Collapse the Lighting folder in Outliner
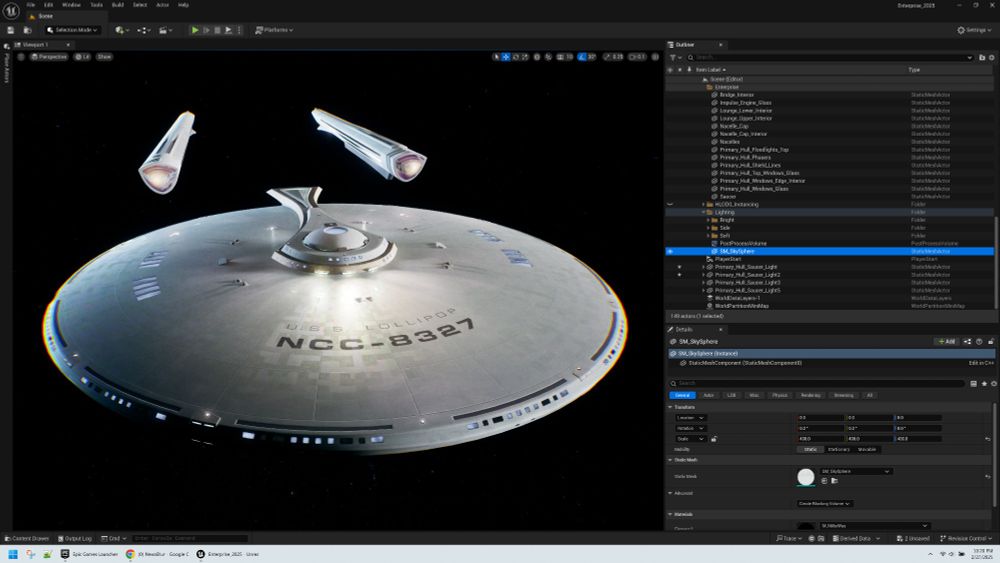Viewport: 1000px width, 563px height. (x=703, y=212)
